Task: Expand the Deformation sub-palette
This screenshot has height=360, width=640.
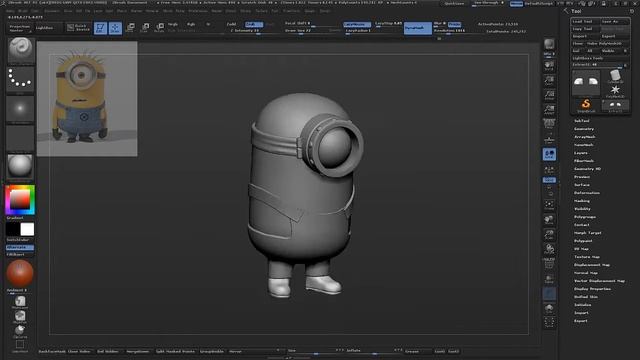Action: pyautogui.click(x=587, y=193)
